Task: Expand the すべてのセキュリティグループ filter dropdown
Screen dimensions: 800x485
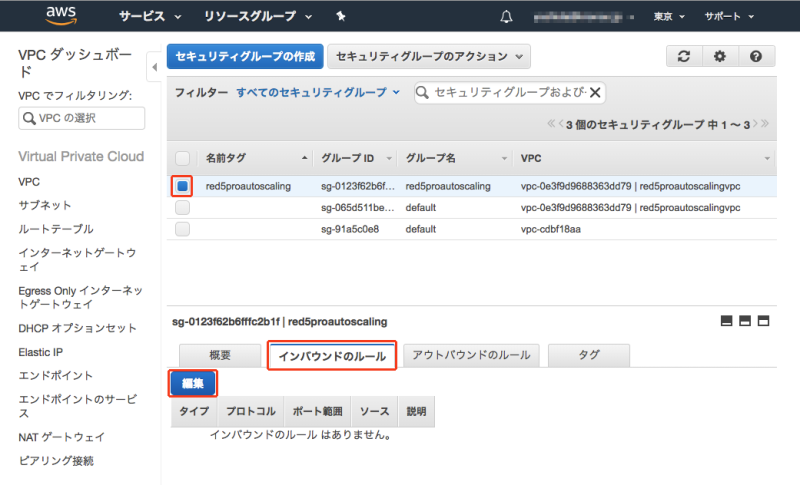Action: tap(318, 92)
